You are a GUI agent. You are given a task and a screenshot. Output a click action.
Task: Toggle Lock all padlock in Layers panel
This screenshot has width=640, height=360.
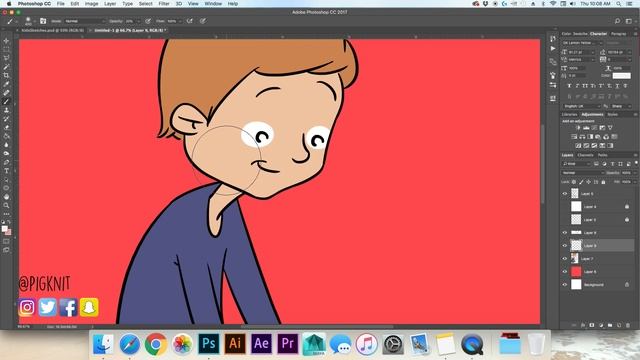coord(603,182)
